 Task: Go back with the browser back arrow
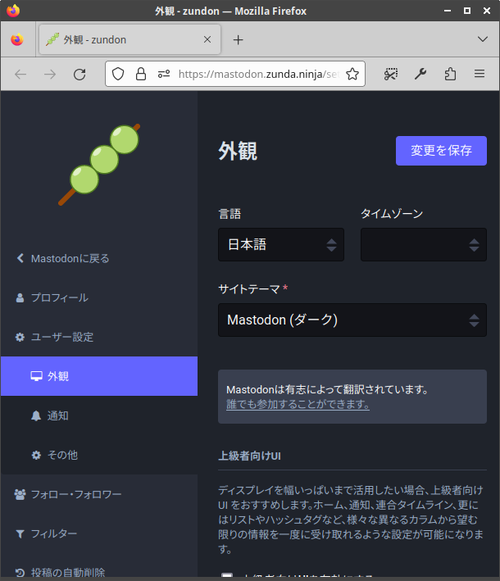(x=20, y=74)
